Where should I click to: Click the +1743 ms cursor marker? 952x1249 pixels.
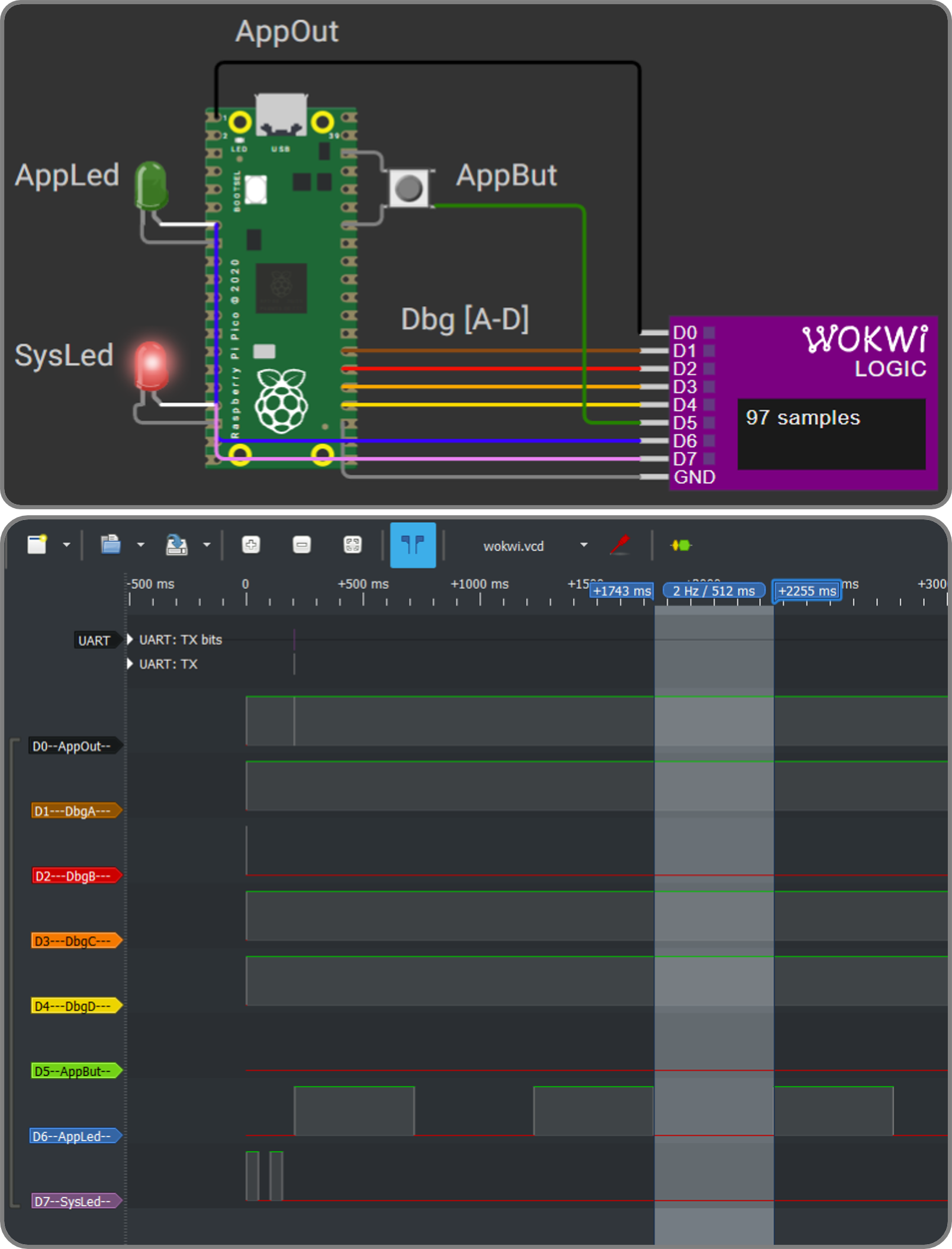(x=622, y=591)
